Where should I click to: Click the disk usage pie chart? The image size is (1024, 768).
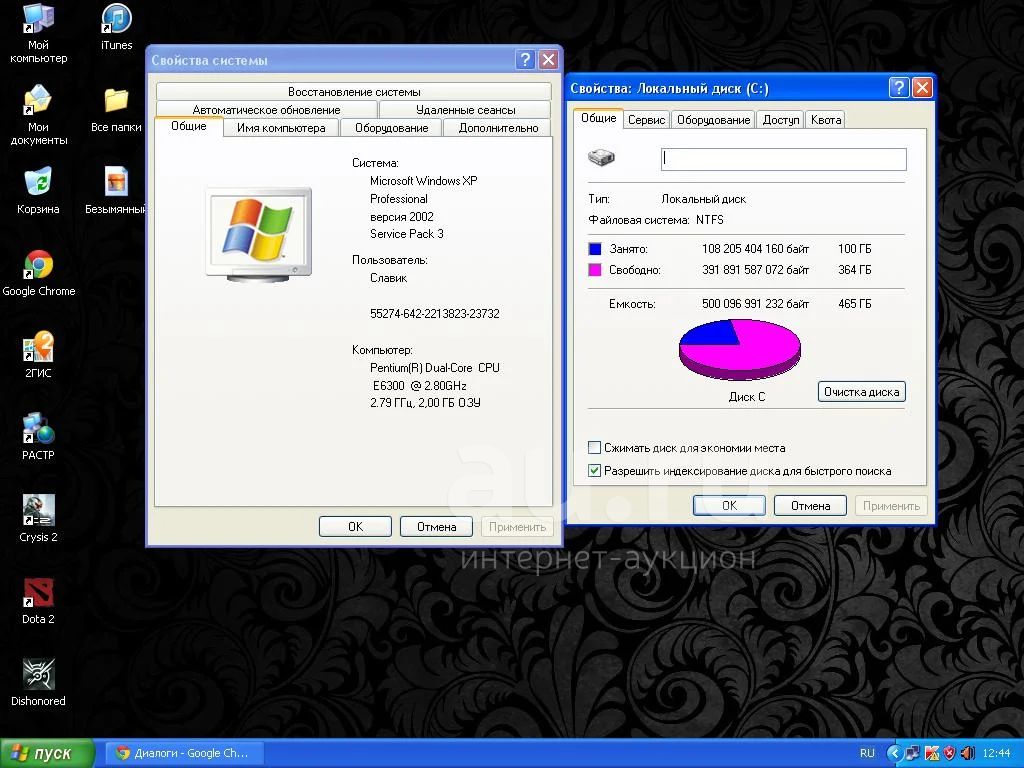click(740, 349)
